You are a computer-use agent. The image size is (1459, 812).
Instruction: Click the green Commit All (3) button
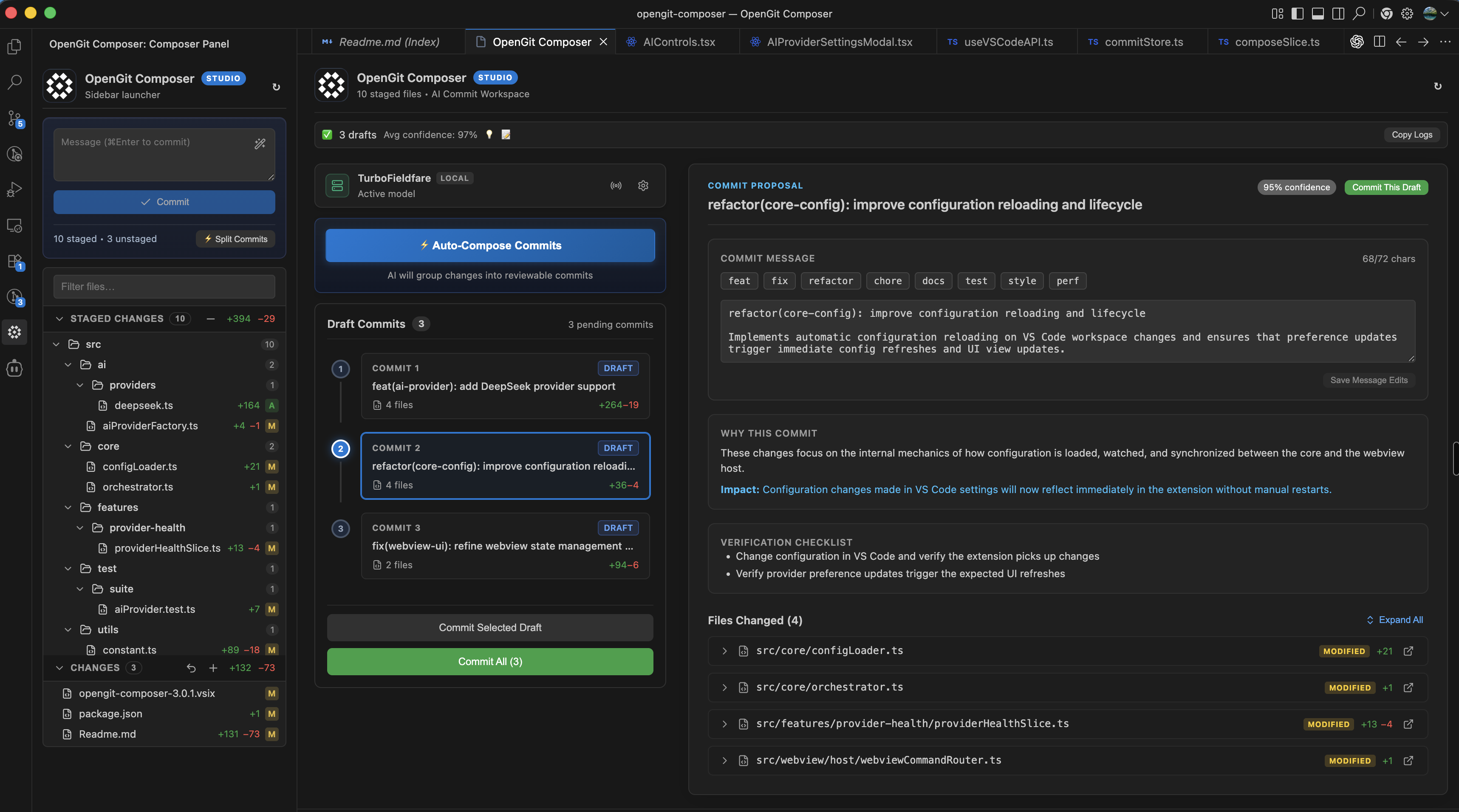click(490, 662)
